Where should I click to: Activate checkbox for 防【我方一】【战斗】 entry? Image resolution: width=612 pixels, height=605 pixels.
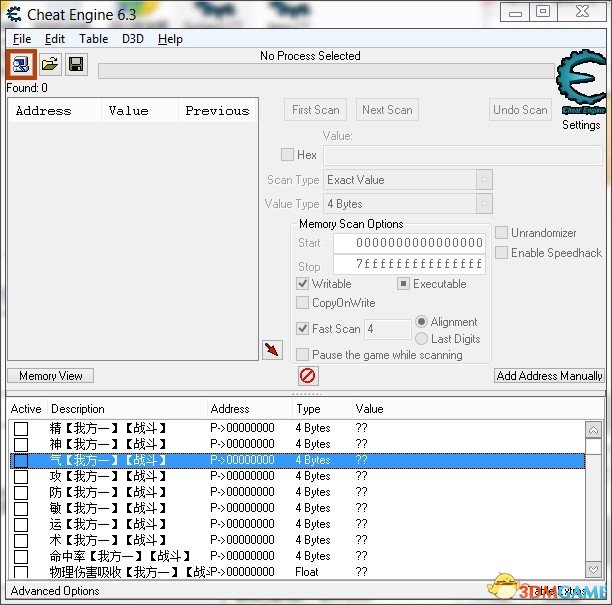click(21, 492)
